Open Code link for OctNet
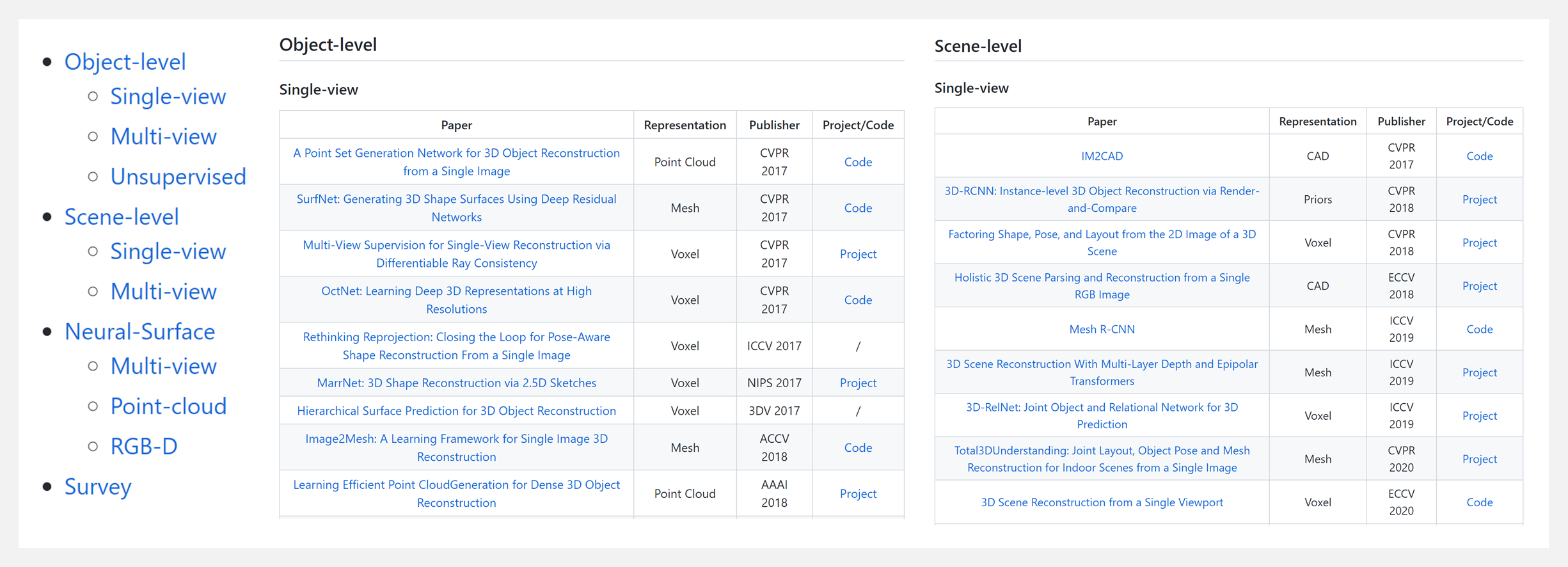The width and height of the screenshot is (1568, 567). pyautogui.click(x=858, y=300)
